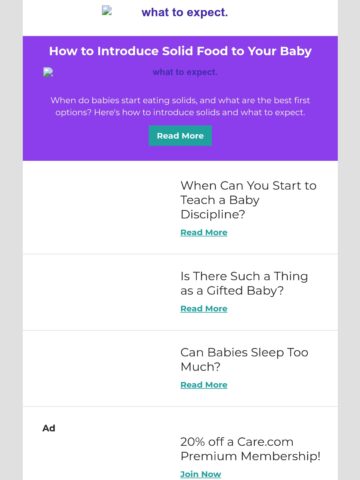Open the 'Can Babies Sleep Too Much?' article title

coord(244,359)
